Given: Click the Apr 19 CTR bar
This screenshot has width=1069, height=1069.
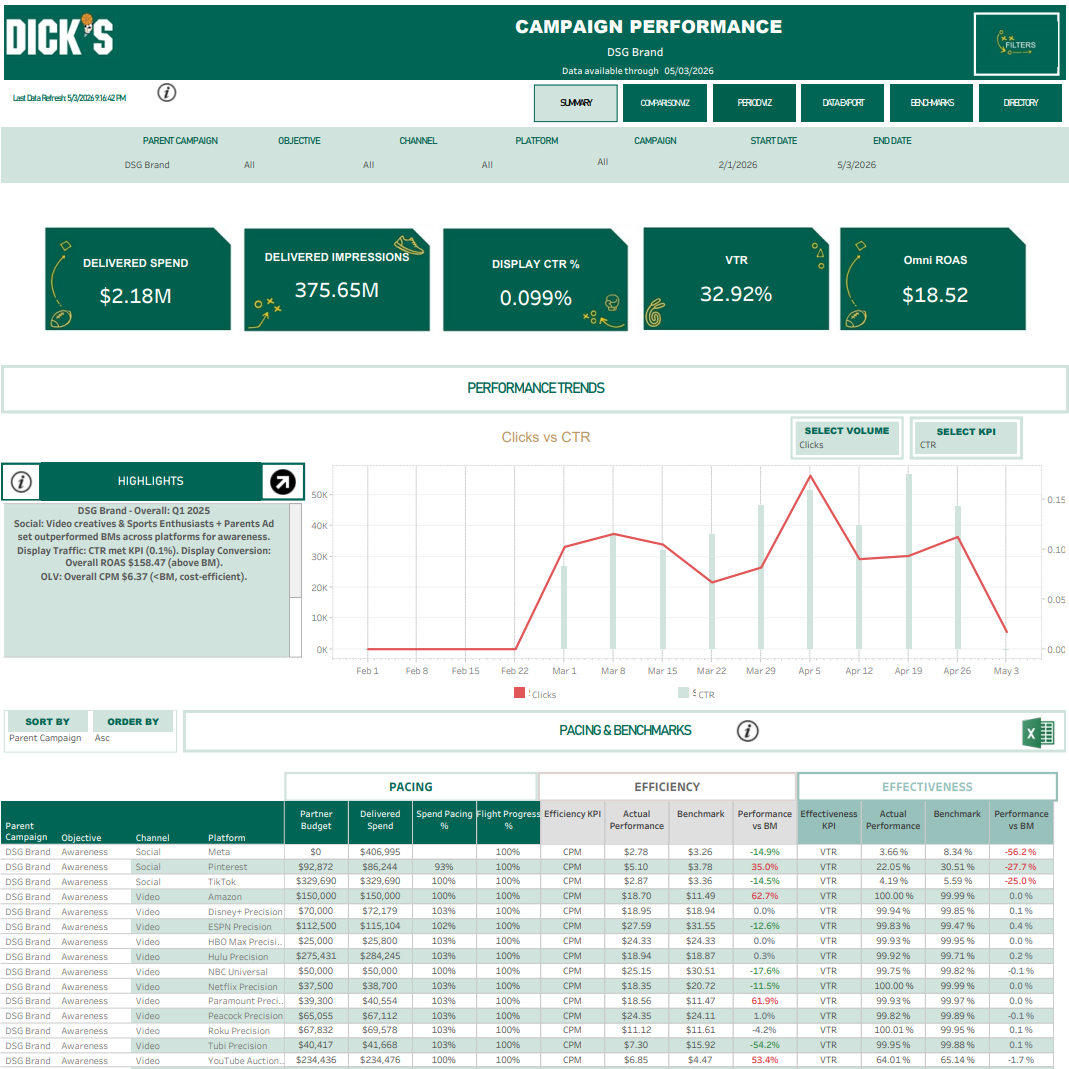Looking at the screenshot, I should coord(909,561).
